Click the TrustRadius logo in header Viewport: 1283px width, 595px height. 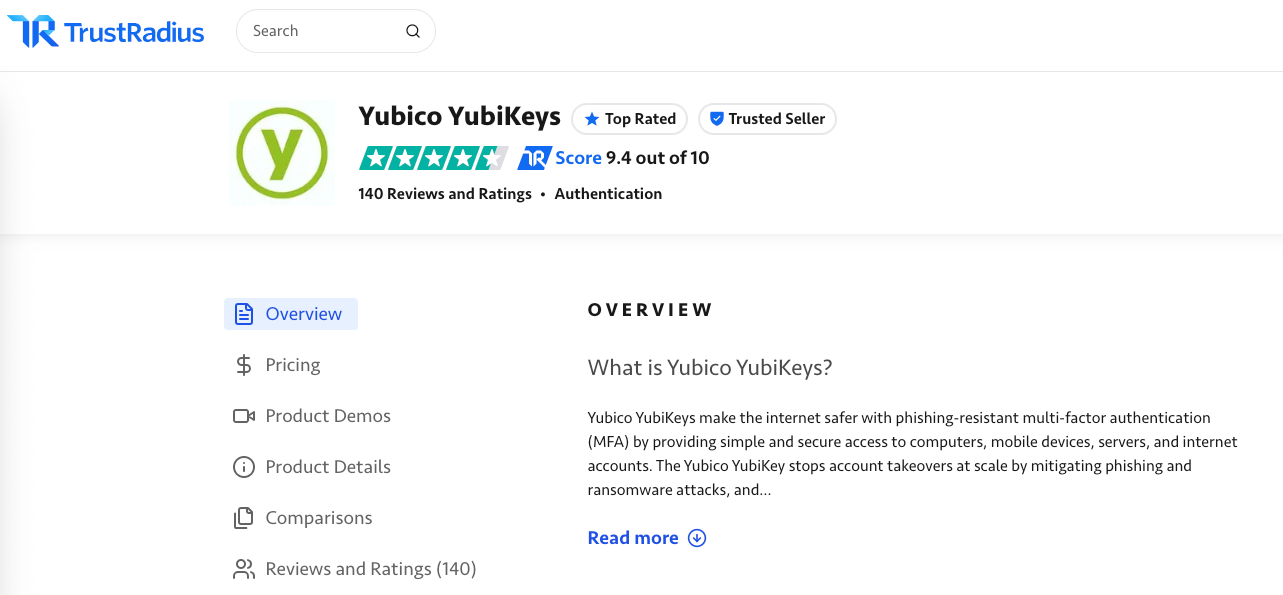pyautogui.click(x=106, y=32)
